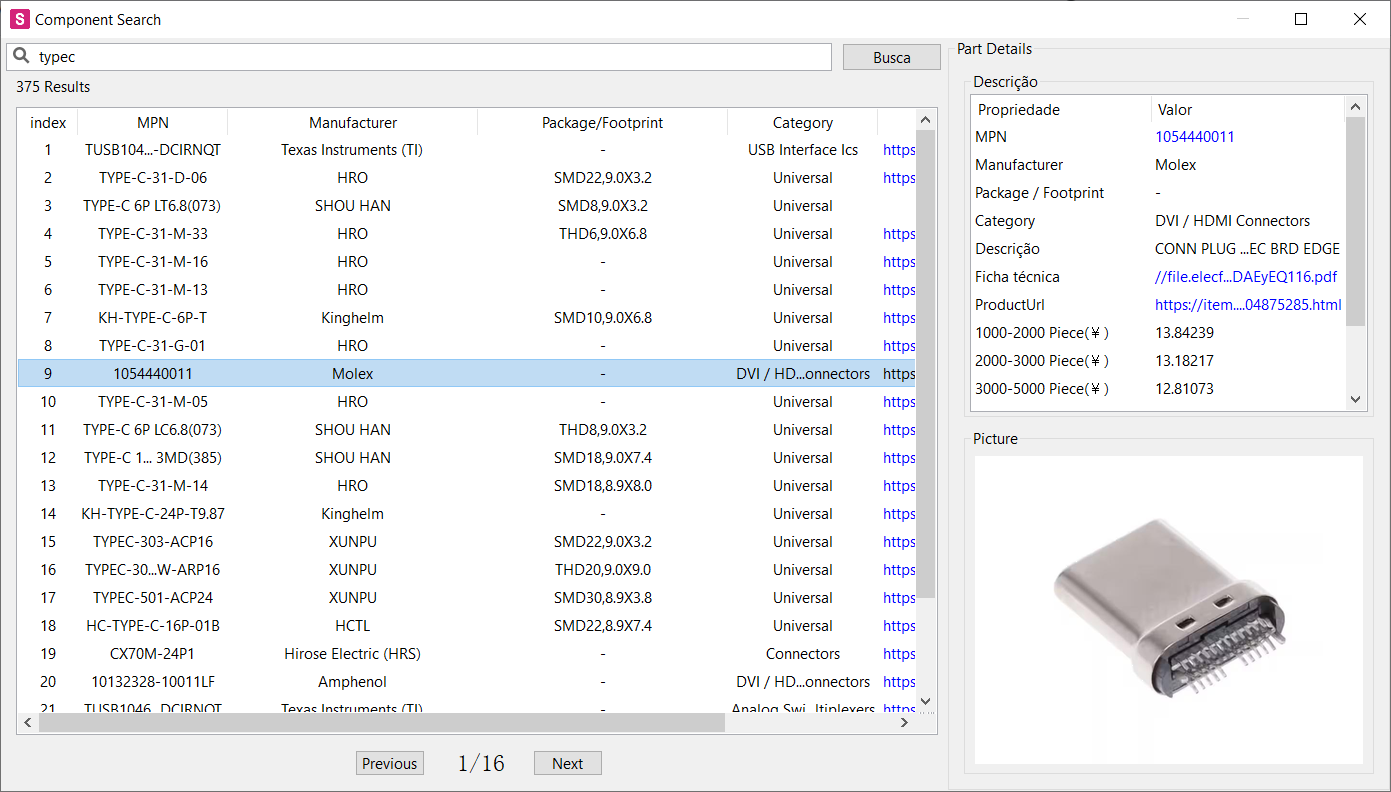
Task: Click the USB Type-C connector product picture
Action: [1168, 610]
